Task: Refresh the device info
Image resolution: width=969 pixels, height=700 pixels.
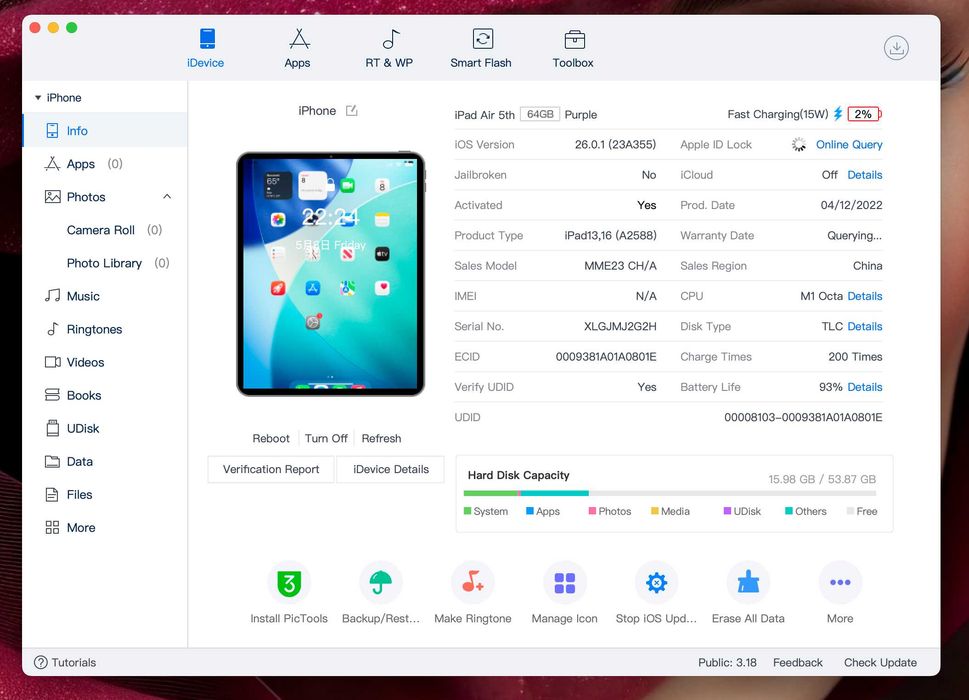Action: point(381,438)
